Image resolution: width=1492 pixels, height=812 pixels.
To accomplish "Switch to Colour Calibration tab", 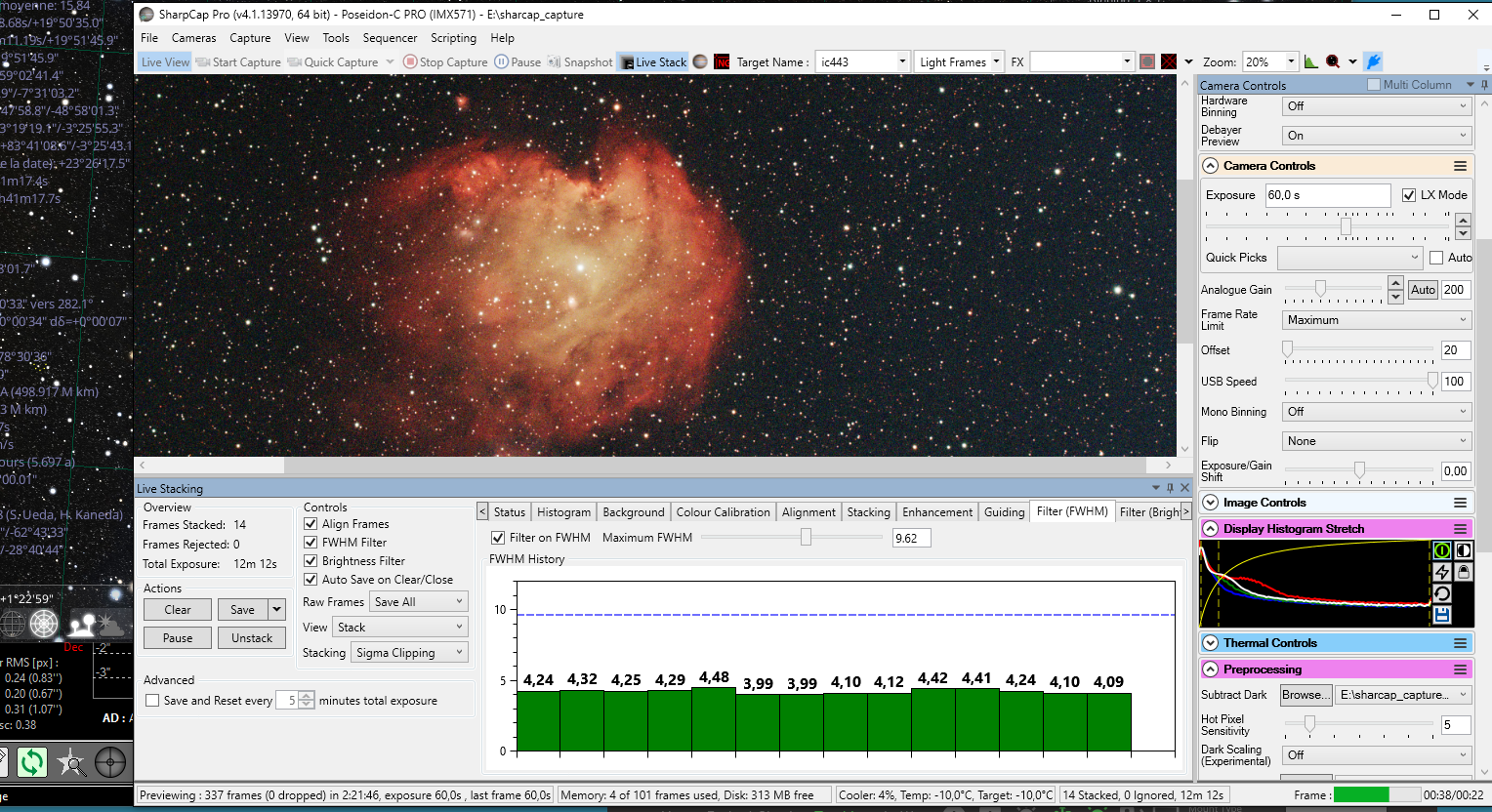I will pyautogui.click(x=723, y=512).
